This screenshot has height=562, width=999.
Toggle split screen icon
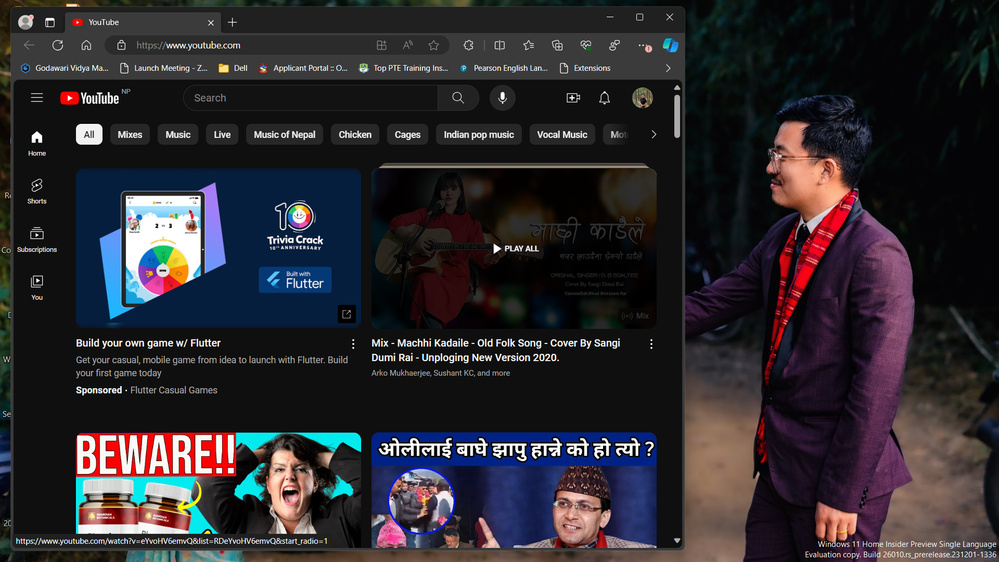pos(500,45)
